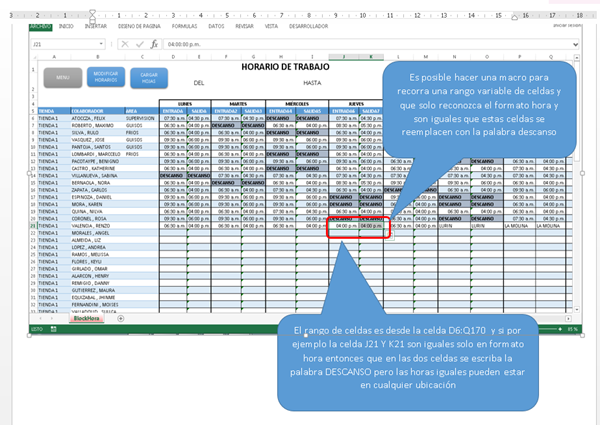Click the right indent marker on the Word ruler
The height and width of the screenshot is (425, 600).
point(515,17)
